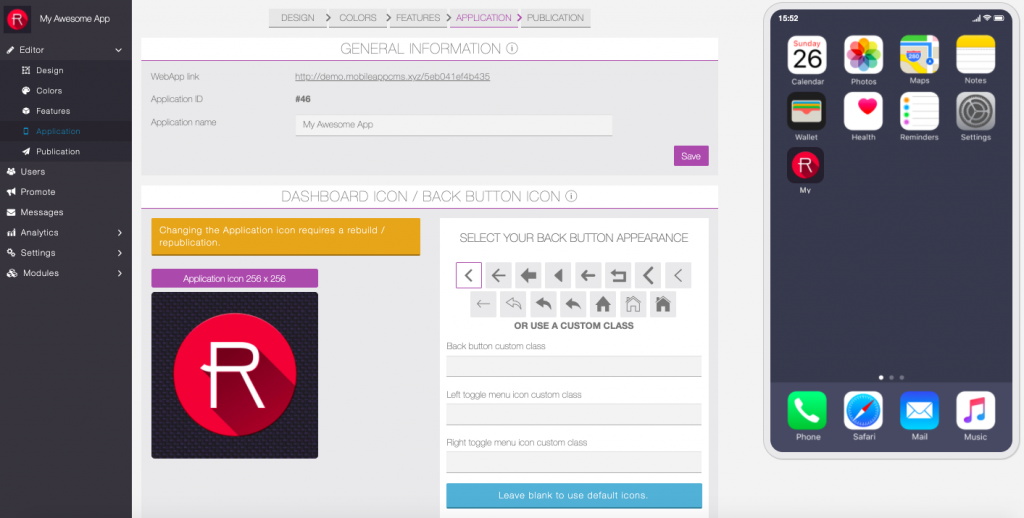Screen dimensions: 1024x518
Task: Open the WebApp demo link
Action: pos(392,76)
